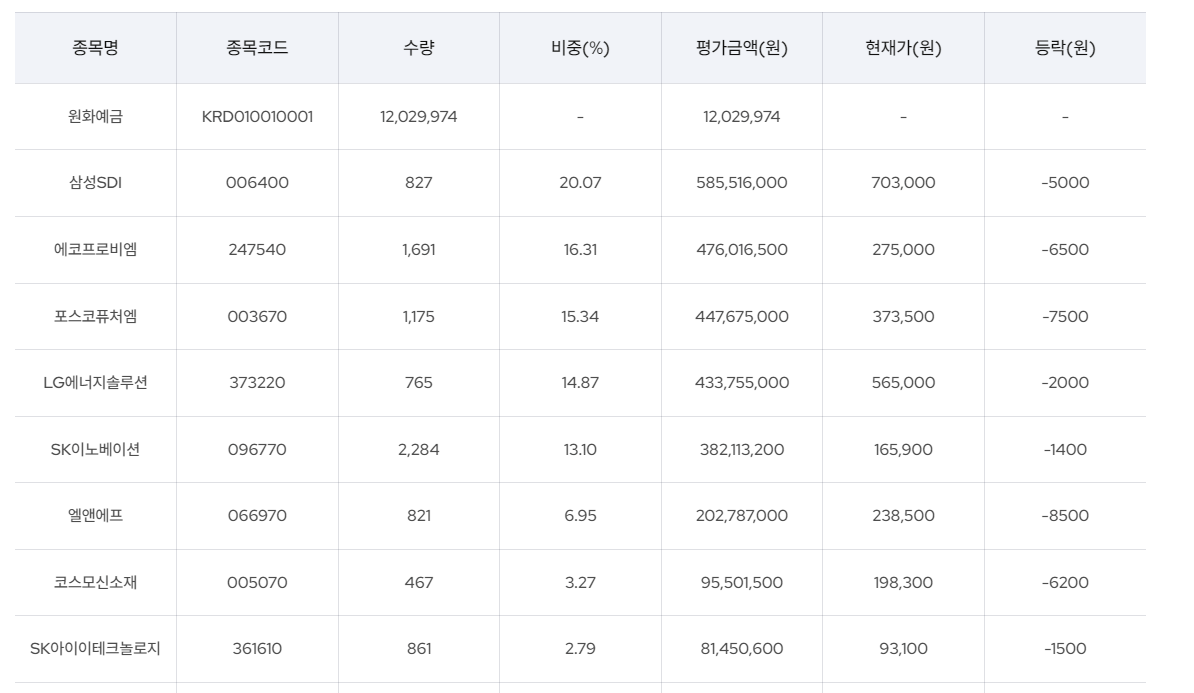
Task: Click quantity 1,175
Action: 419,316
